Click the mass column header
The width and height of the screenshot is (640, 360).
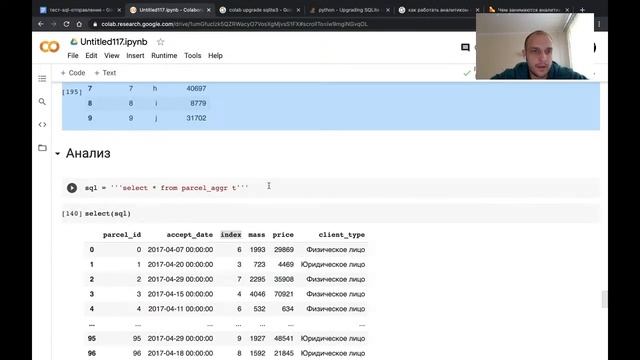click(257, 235)
